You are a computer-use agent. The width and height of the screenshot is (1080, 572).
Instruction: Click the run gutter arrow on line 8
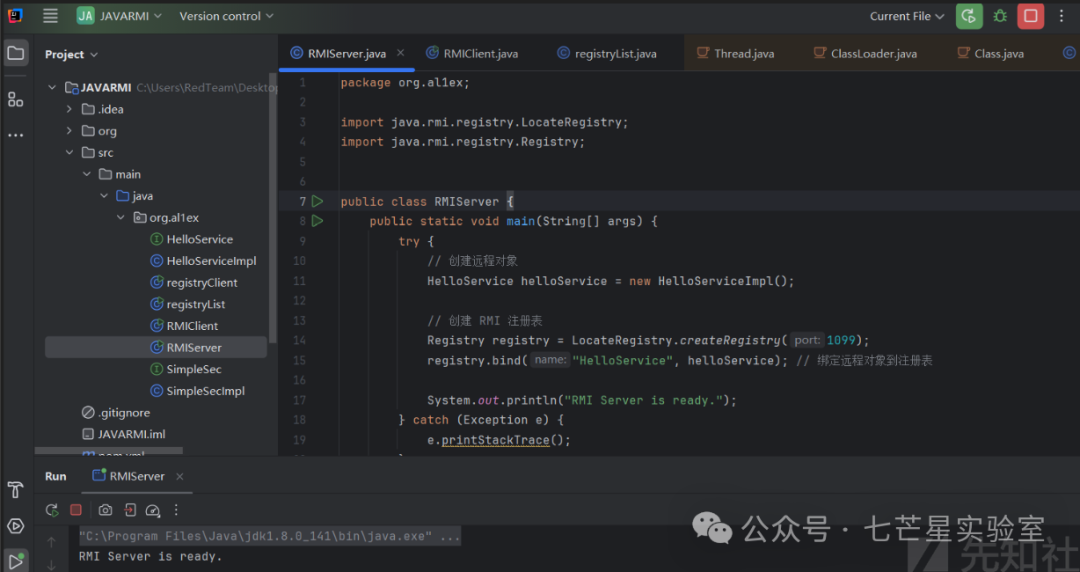click(317, 221)
